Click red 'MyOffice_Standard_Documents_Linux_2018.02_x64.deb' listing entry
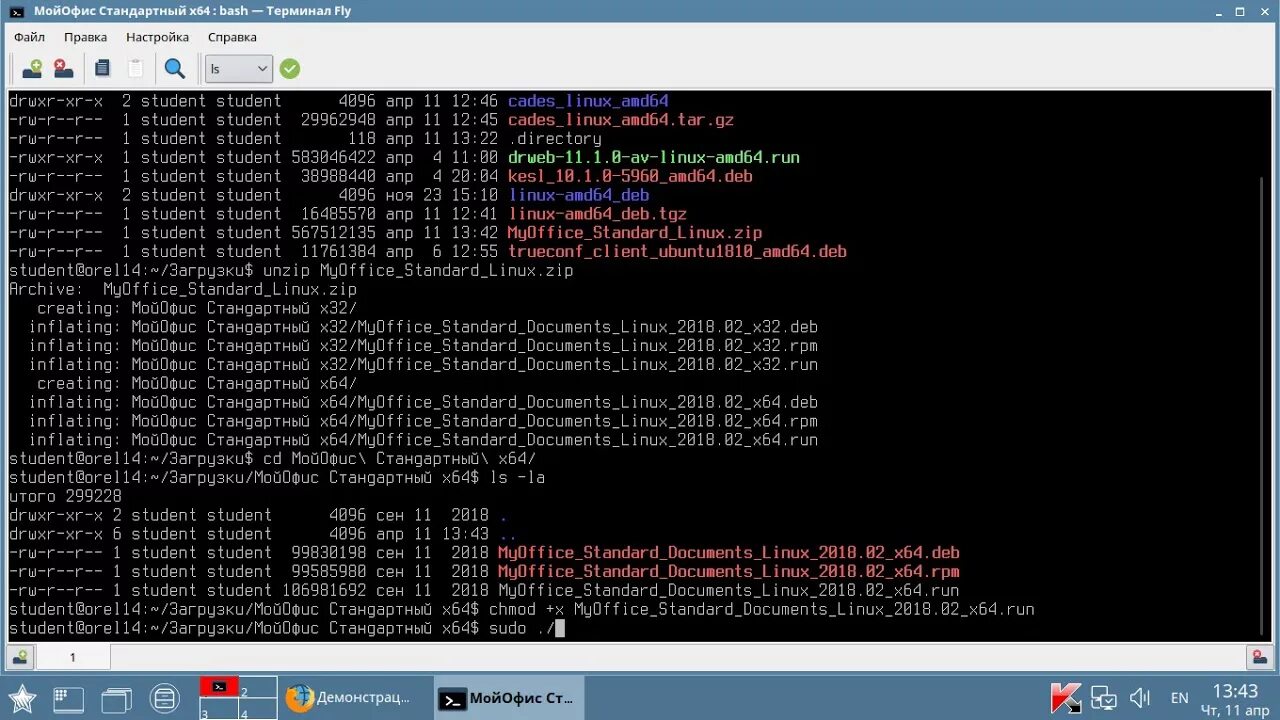Viewport: 1280px width, 720px height. point(729,553)
